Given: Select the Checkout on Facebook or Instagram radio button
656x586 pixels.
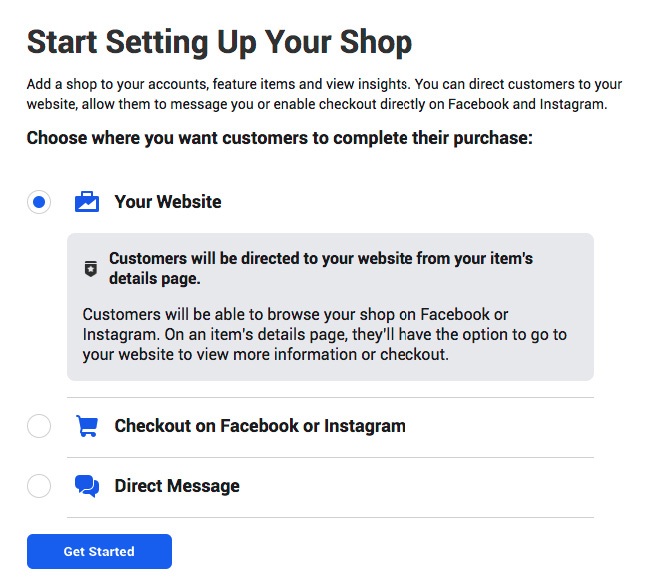Looking at the screenshot, I should click(x=39, y=426).
